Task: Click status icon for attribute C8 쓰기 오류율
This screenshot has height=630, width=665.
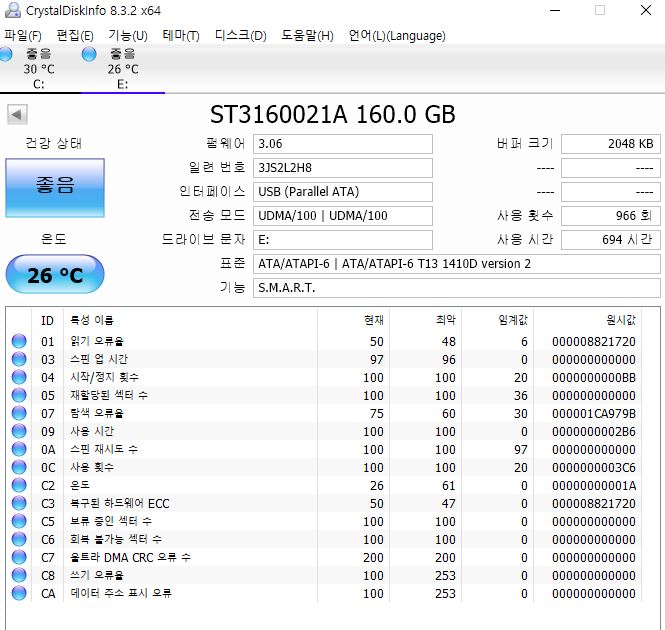Action: 19,575
